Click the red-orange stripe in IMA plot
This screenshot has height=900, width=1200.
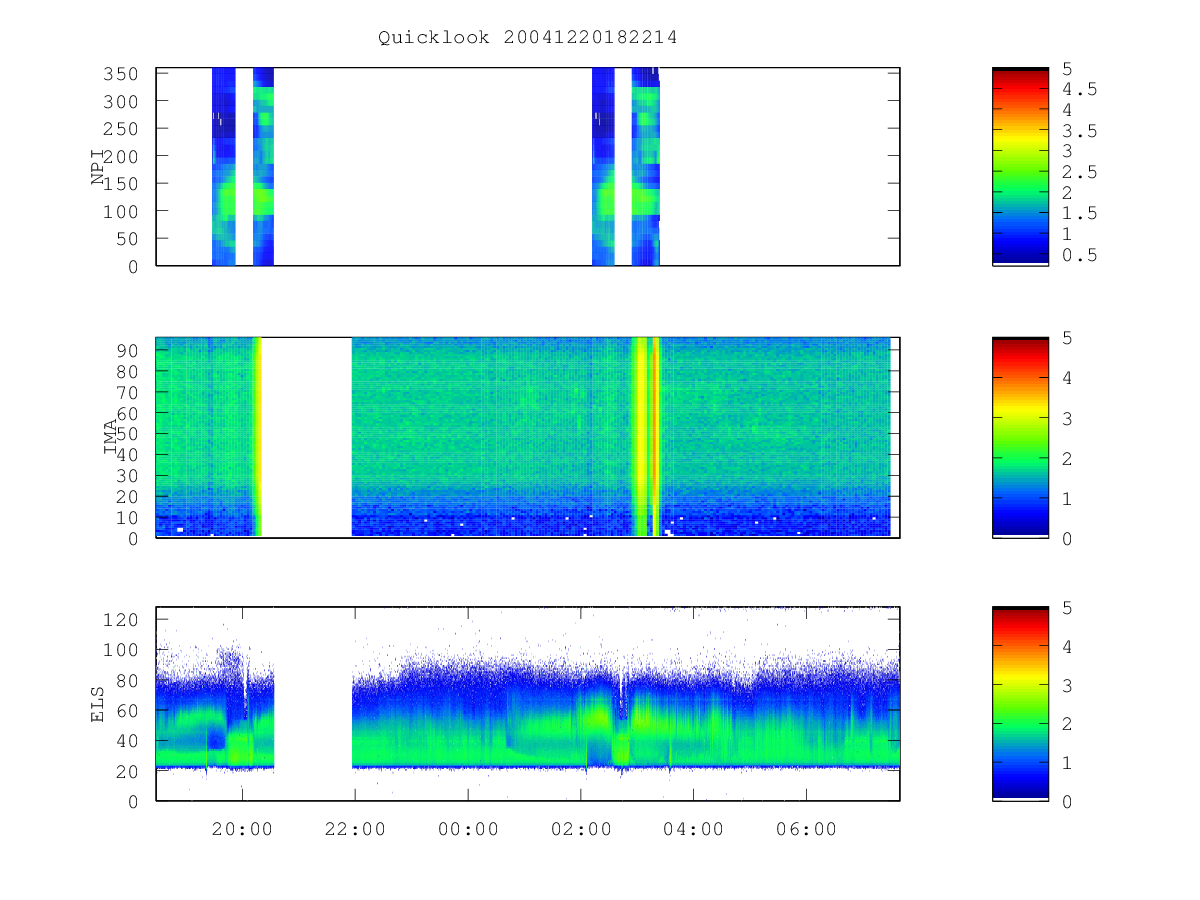click(x=655, y=437)
